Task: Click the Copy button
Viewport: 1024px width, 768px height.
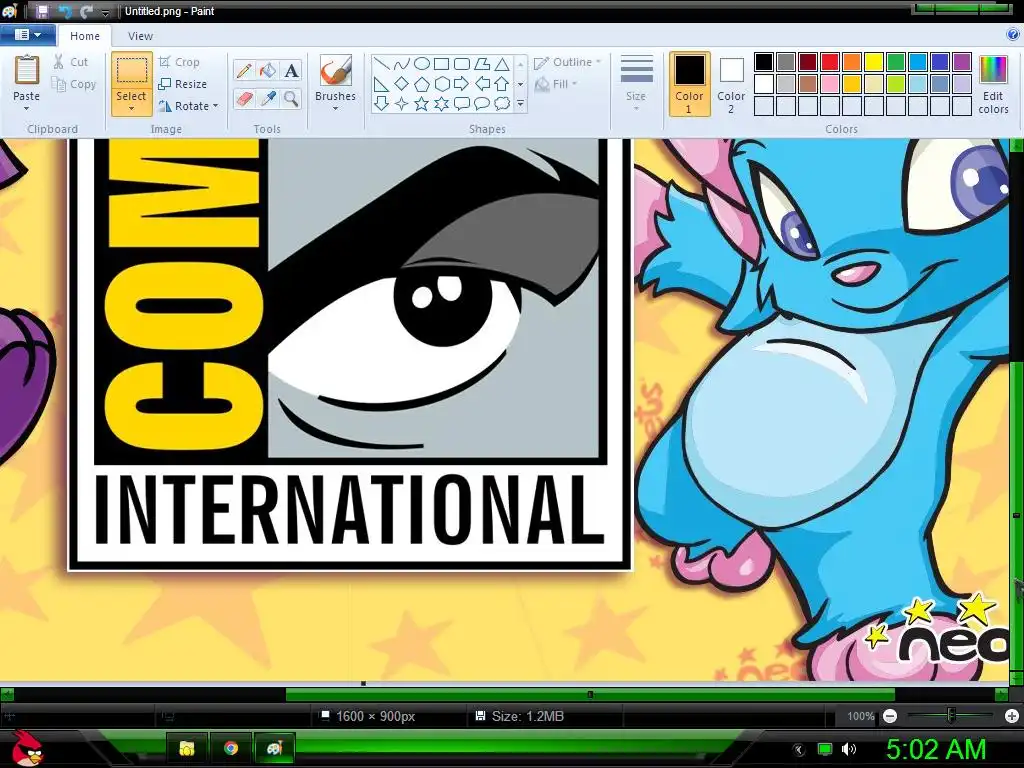Action: point(74,84)
